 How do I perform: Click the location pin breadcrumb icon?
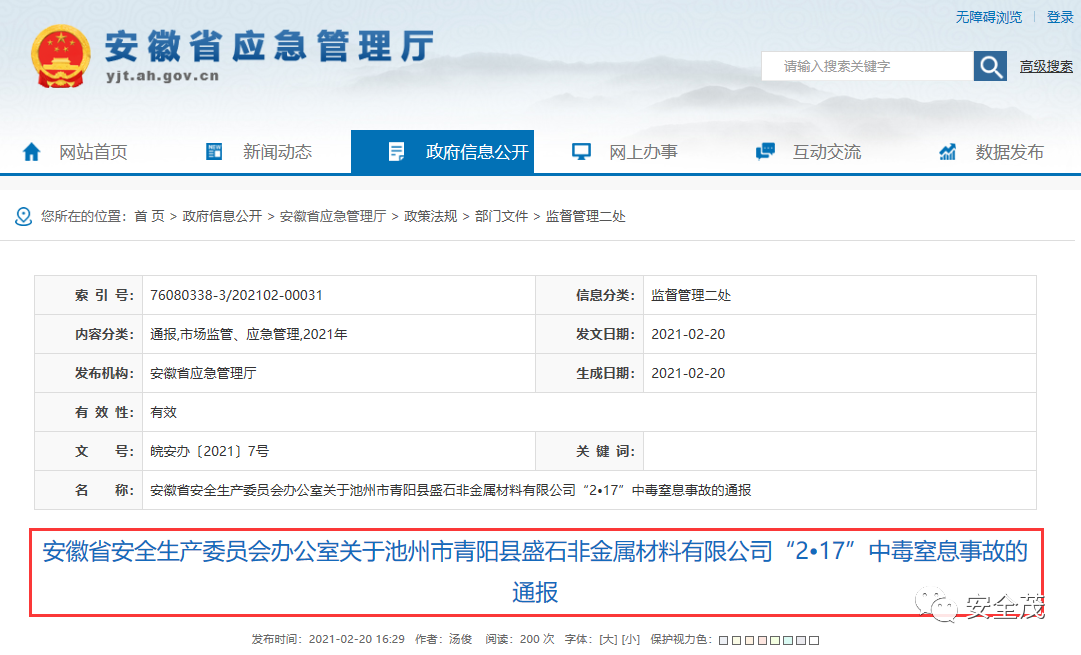click(x=23, y=216)
